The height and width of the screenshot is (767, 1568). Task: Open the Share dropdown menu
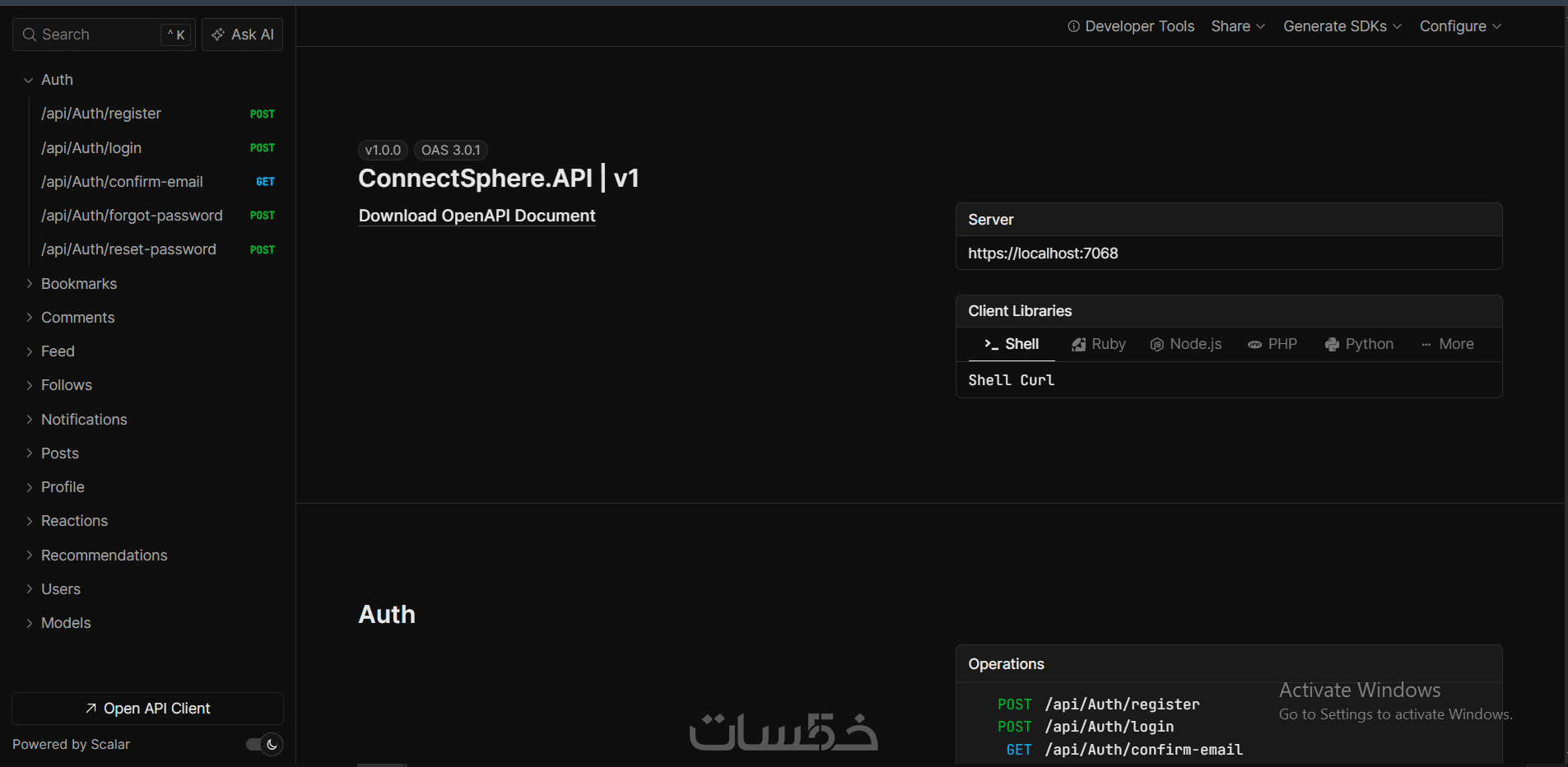click(1238, 26)
